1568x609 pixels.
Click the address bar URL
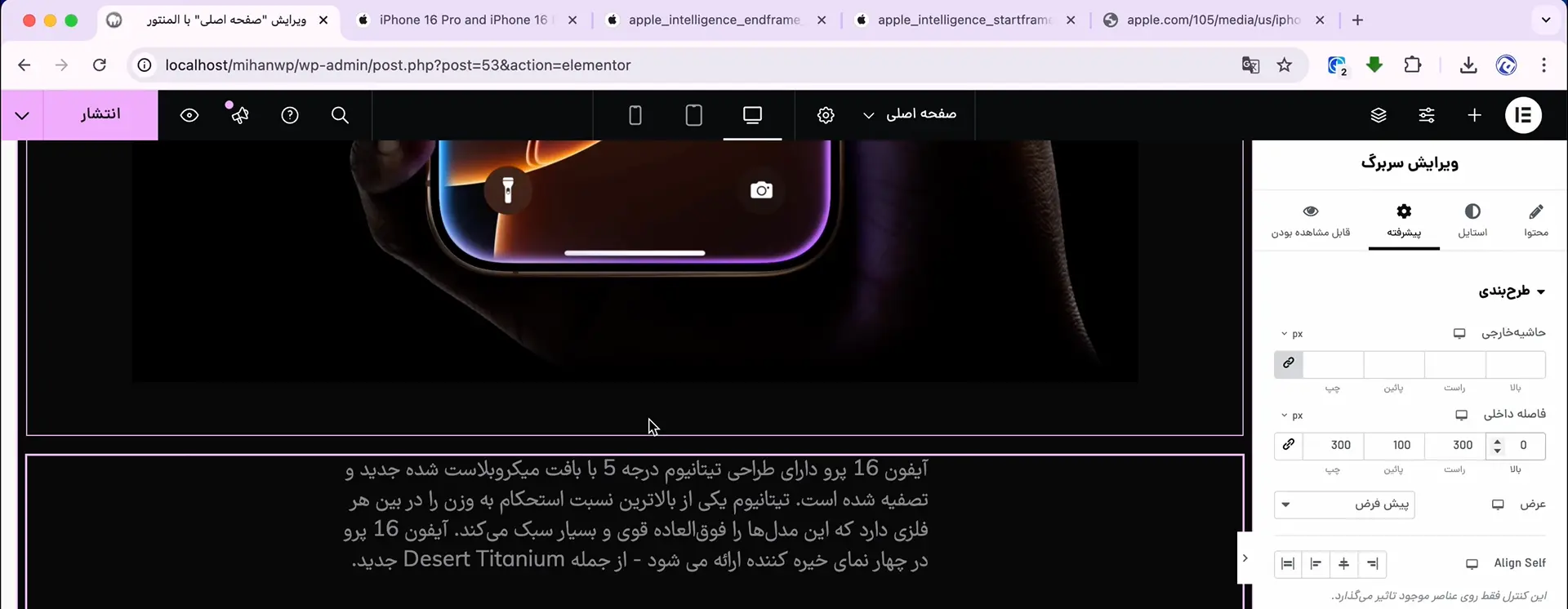(398, 65)
